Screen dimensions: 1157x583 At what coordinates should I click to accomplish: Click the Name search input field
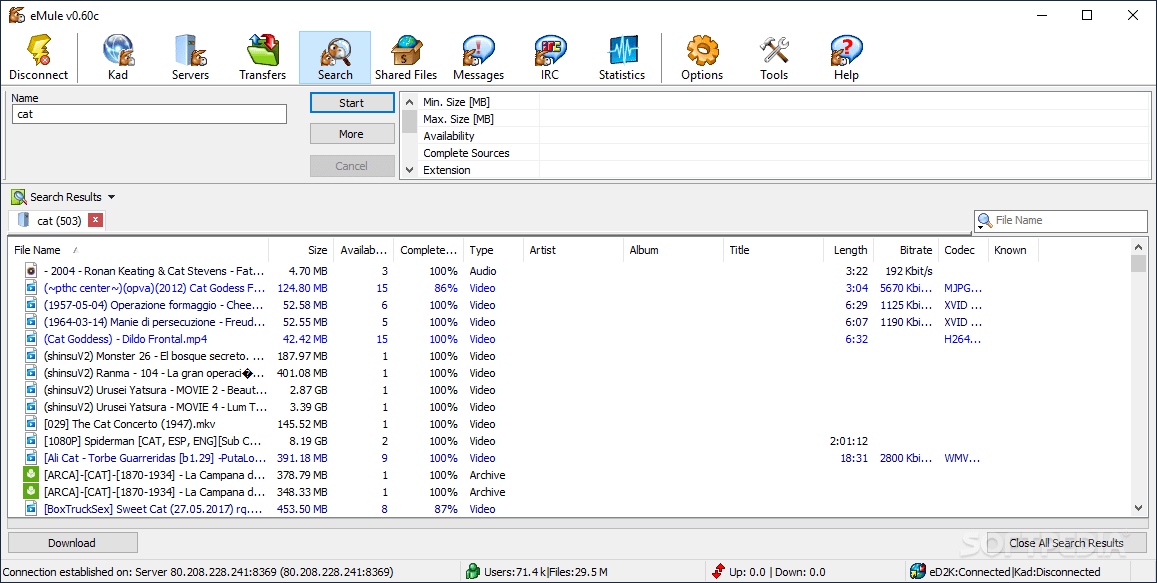(149, 114)
